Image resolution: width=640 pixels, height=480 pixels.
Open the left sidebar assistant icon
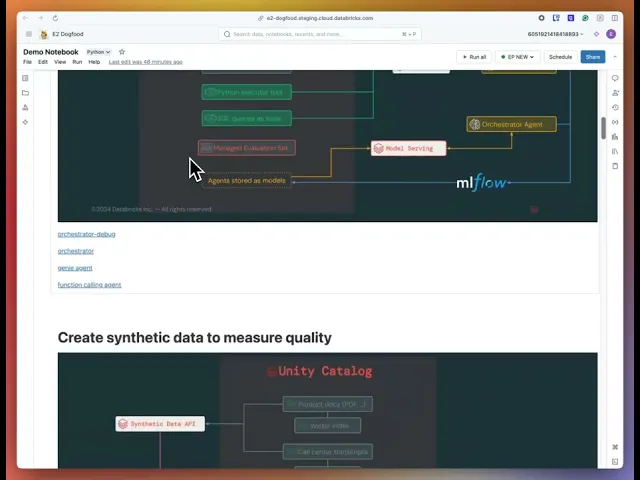click(25, 122)
